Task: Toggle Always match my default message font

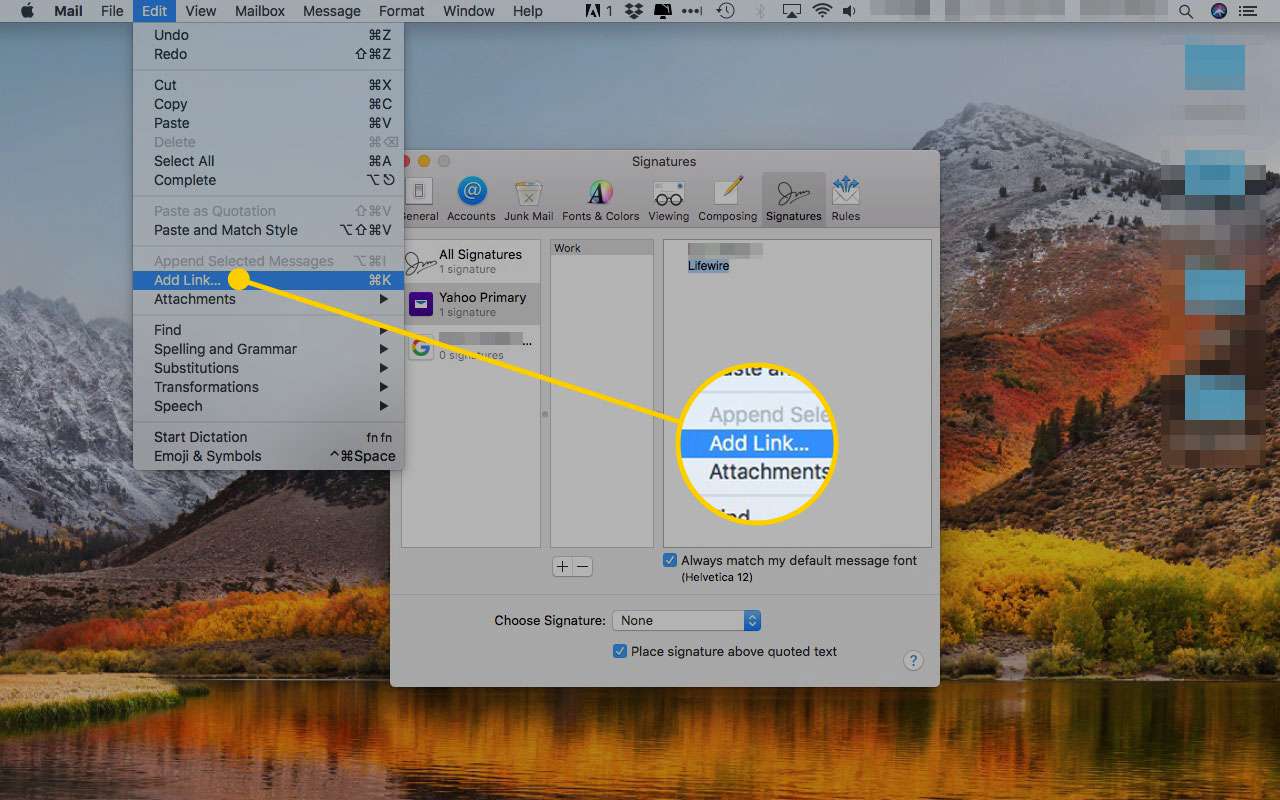Action: click(670, 561)
